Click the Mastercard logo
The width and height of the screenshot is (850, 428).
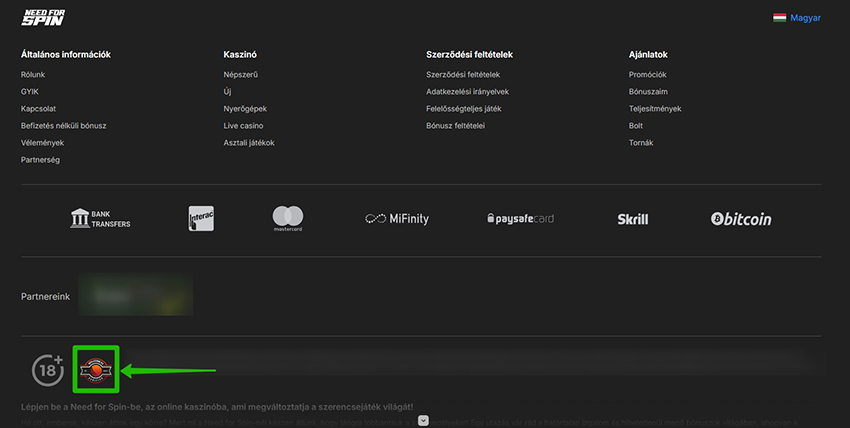click(288, 218)
